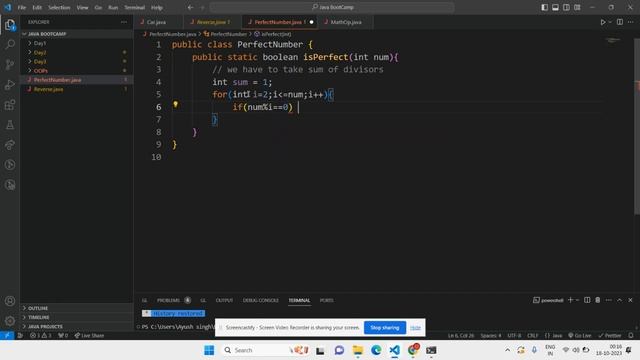Open notifications bell in status bar
The width and height of the screenshot is (640, 360).
coord(631,336)
